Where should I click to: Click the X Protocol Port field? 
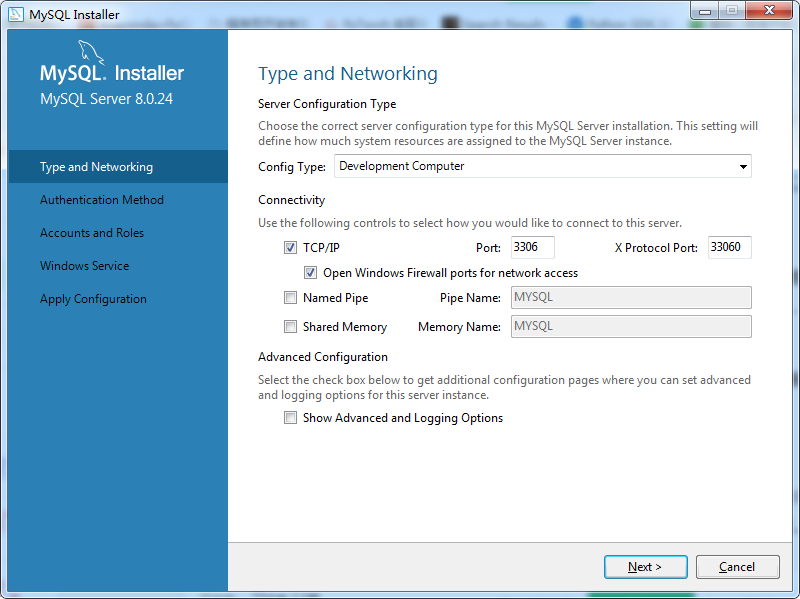pyautogui.click(x=730, y=247)
